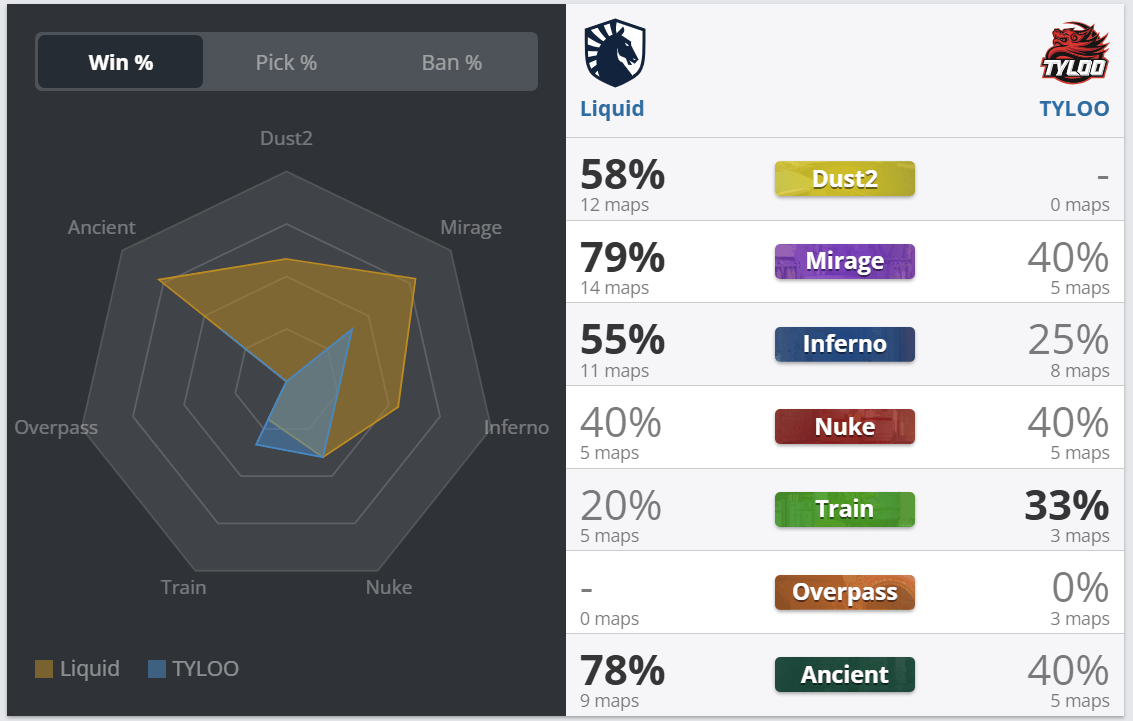This screenshot has width=1133, height=721.
Task: Click the purple Mirage map badge
Action: [x=845, y=261]
